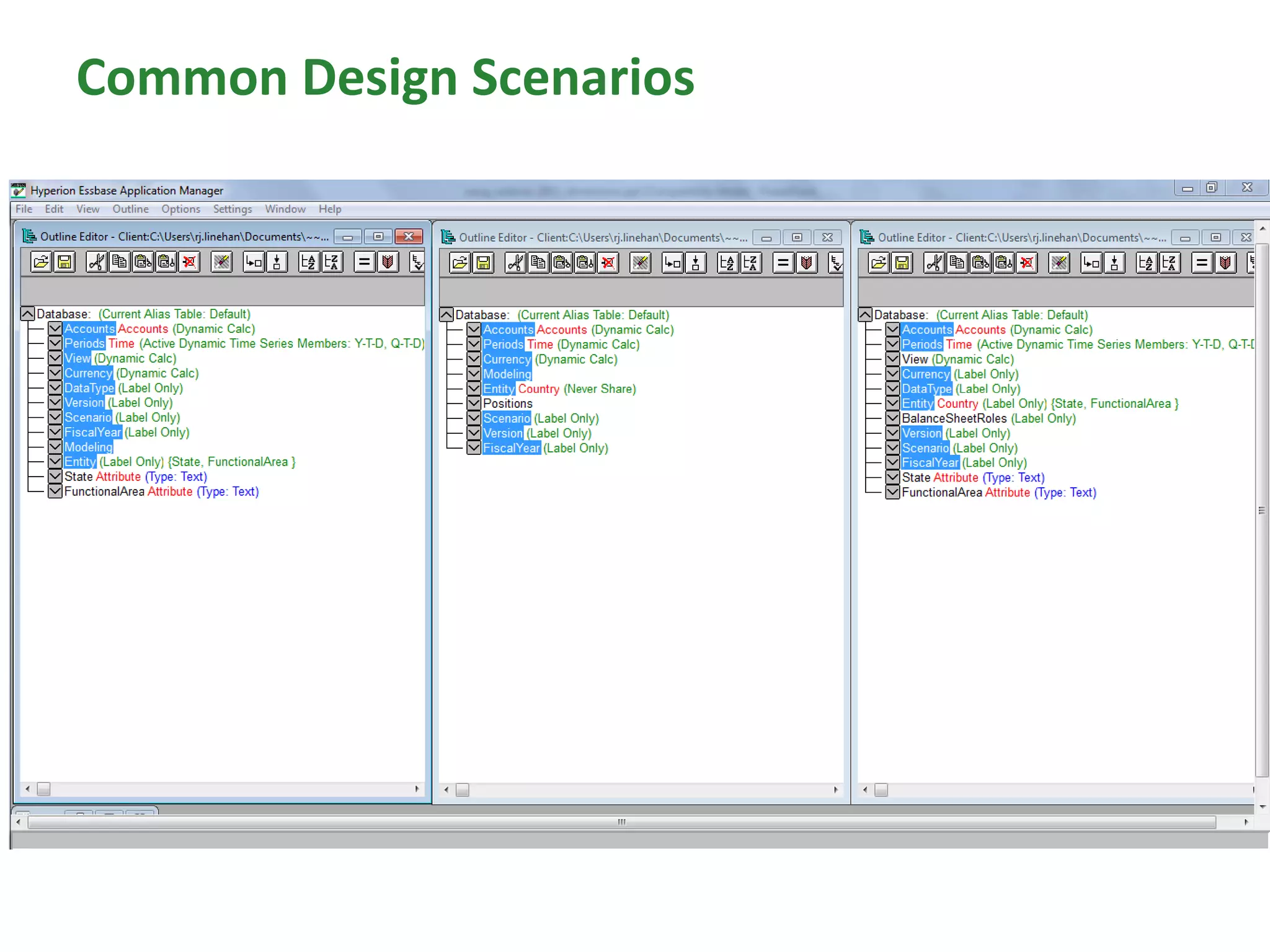The height and width of the screenshot is (952, 1270).
Task: Sort descending Z-A in left Outline Editor
Action: 332,262
